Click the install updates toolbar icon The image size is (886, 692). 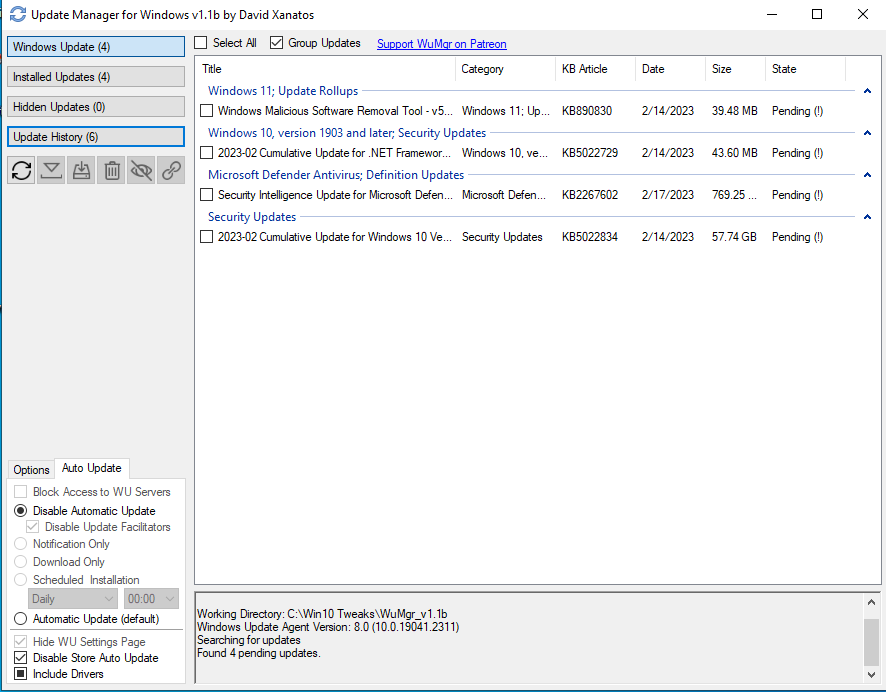click(x=81, y=170)
